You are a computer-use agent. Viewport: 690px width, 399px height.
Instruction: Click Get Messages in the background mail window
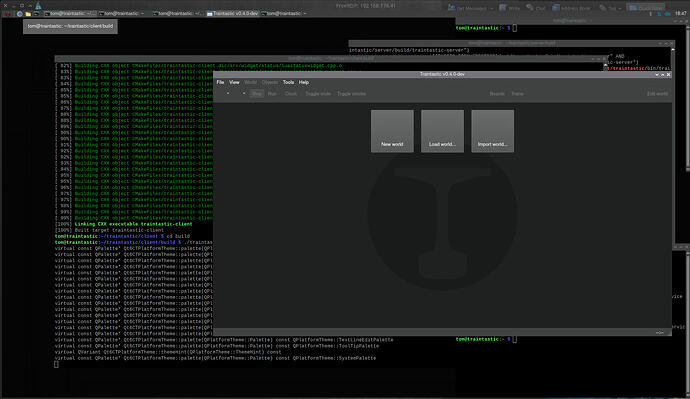[x=468, y=8]
